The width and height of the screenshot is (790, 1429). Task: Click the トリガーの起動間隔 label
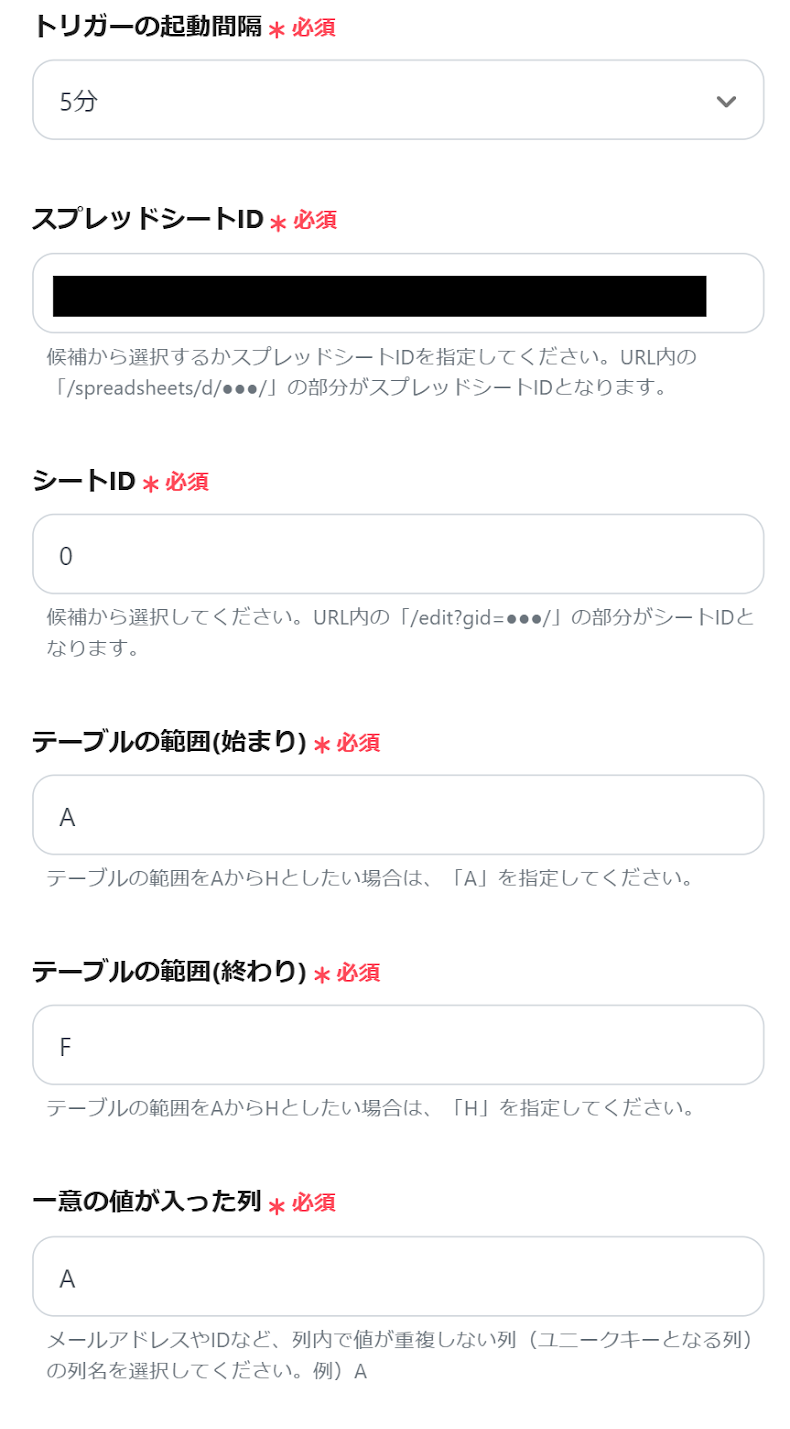pos(147,27)
